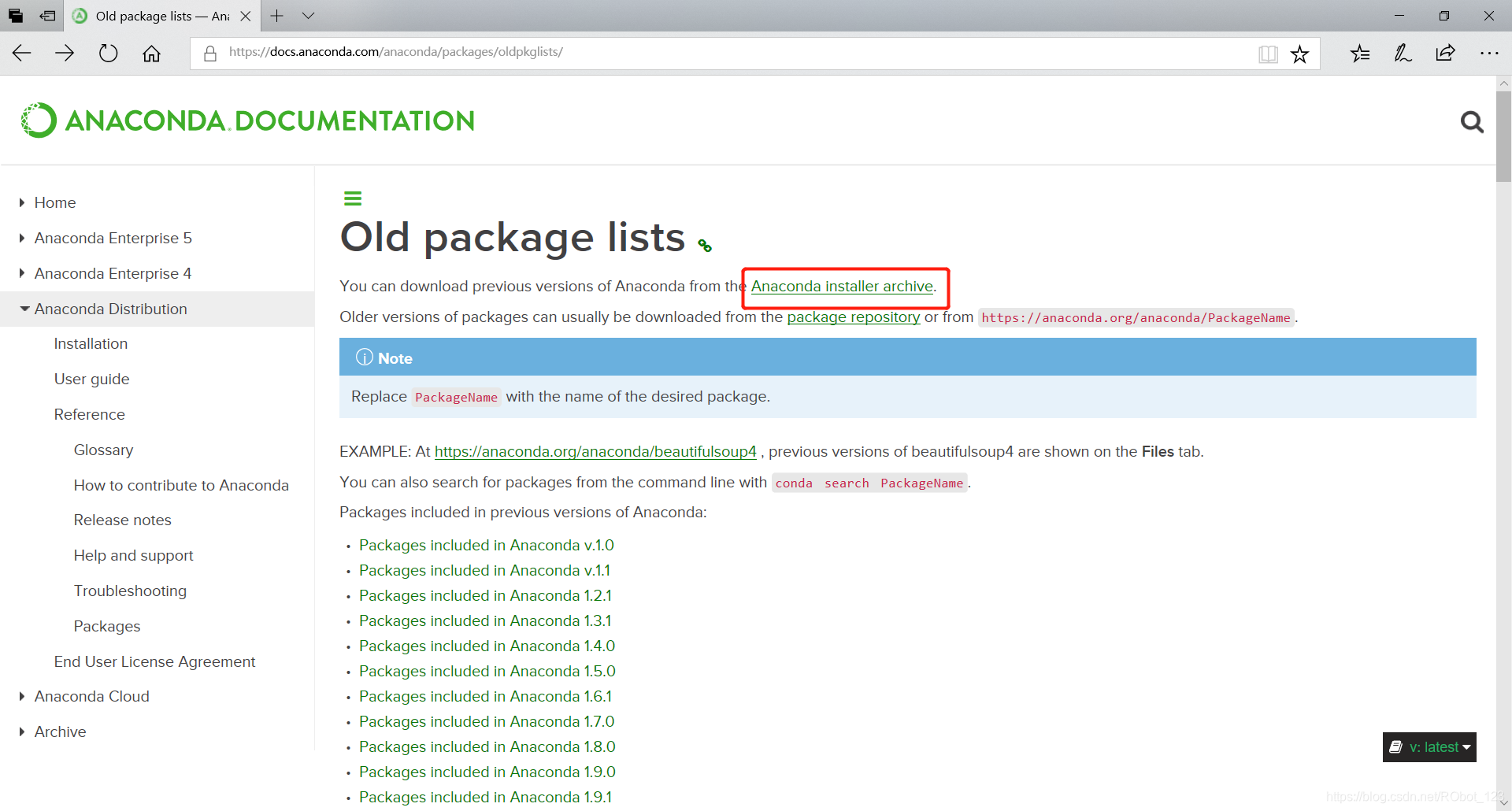
Task: Open Packages included in Anaconda 1.4.0
Action: pyautogui.click(x=487, y=646)
